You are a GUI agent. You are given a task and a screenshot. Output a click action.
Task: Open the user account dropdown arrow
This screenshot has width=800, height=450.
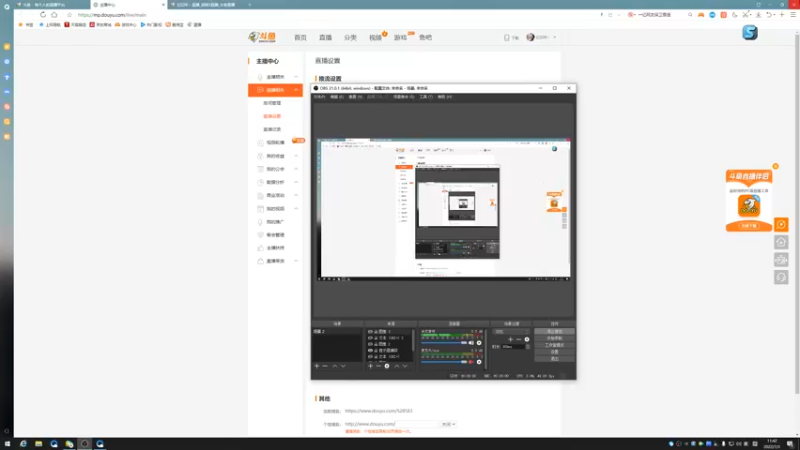pos(555,37)
